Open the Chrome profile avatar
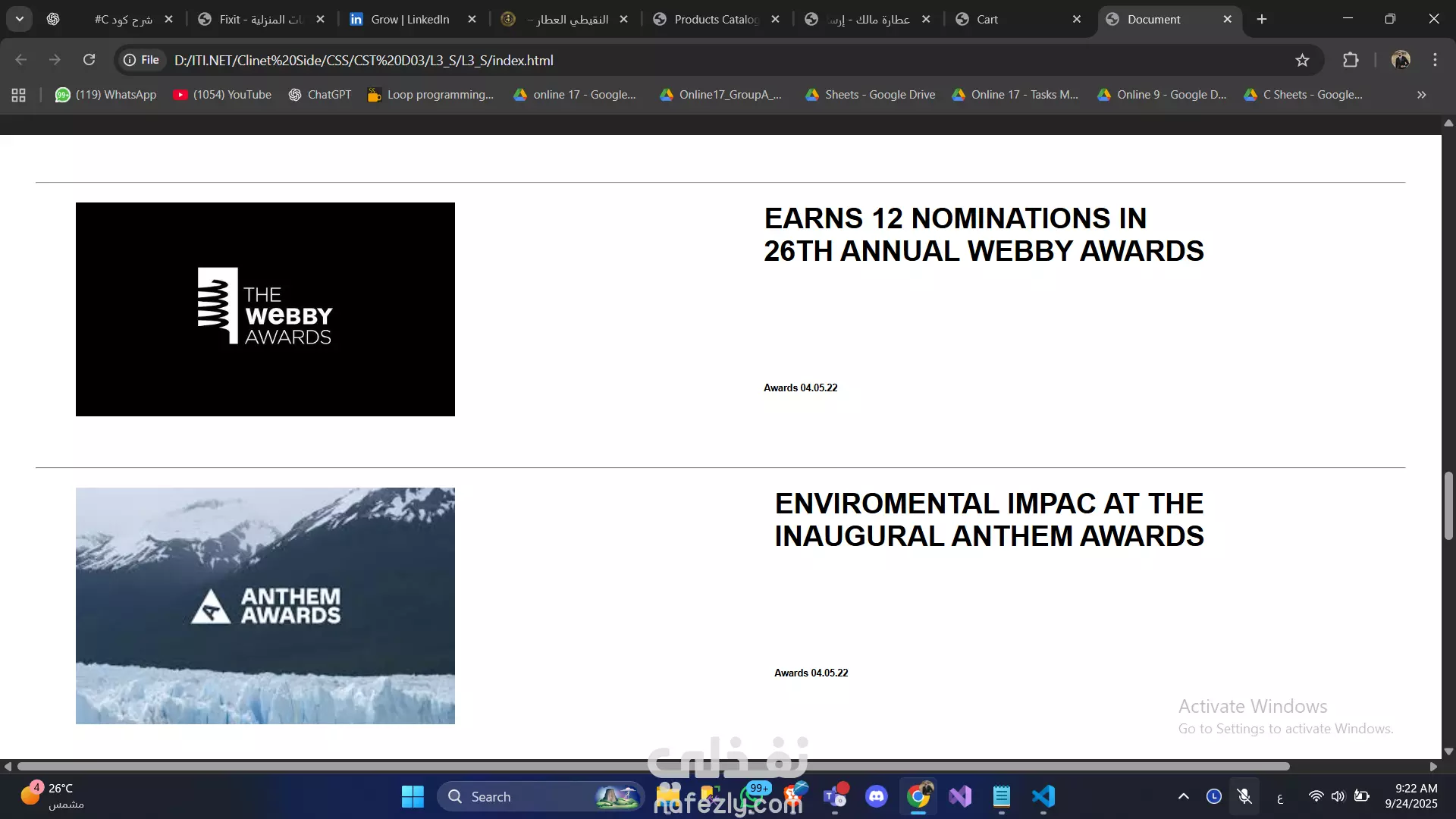Screen dimensions: 1456x819 pos(1401,60)
